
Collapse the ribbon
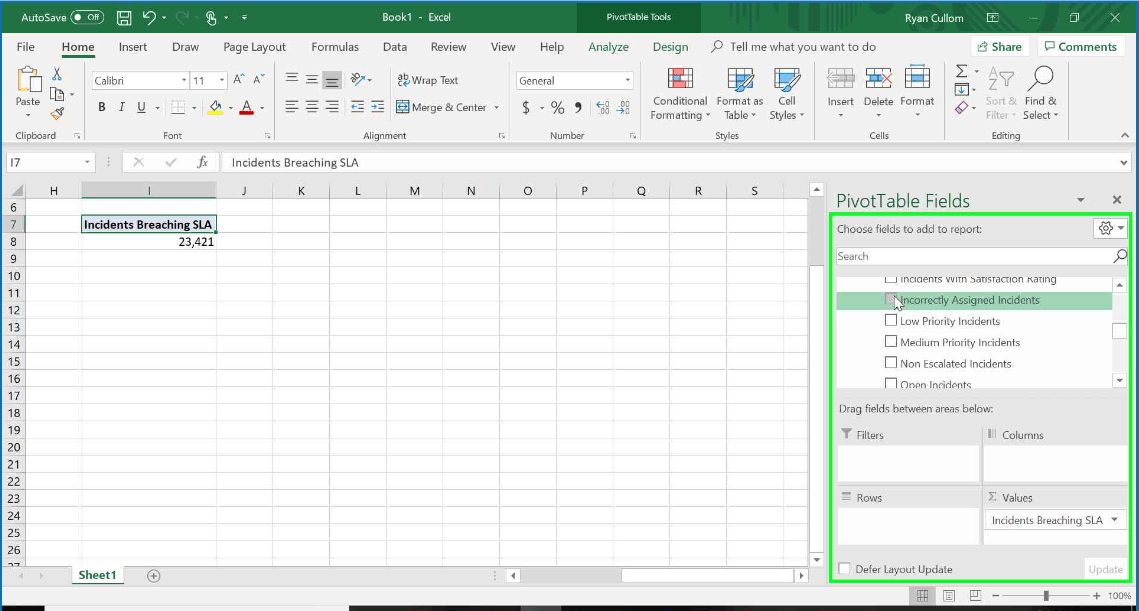(x=1125, y=135)
